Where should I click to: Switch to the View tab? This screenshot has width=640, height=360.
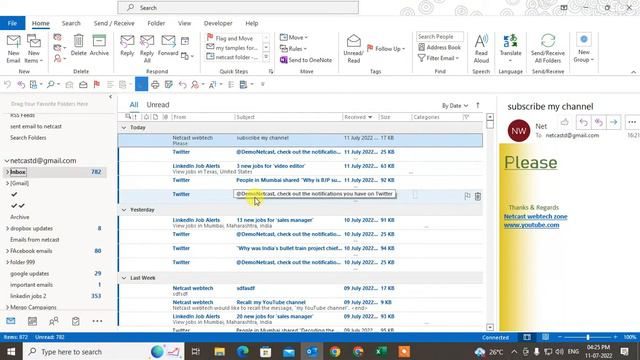184,23
